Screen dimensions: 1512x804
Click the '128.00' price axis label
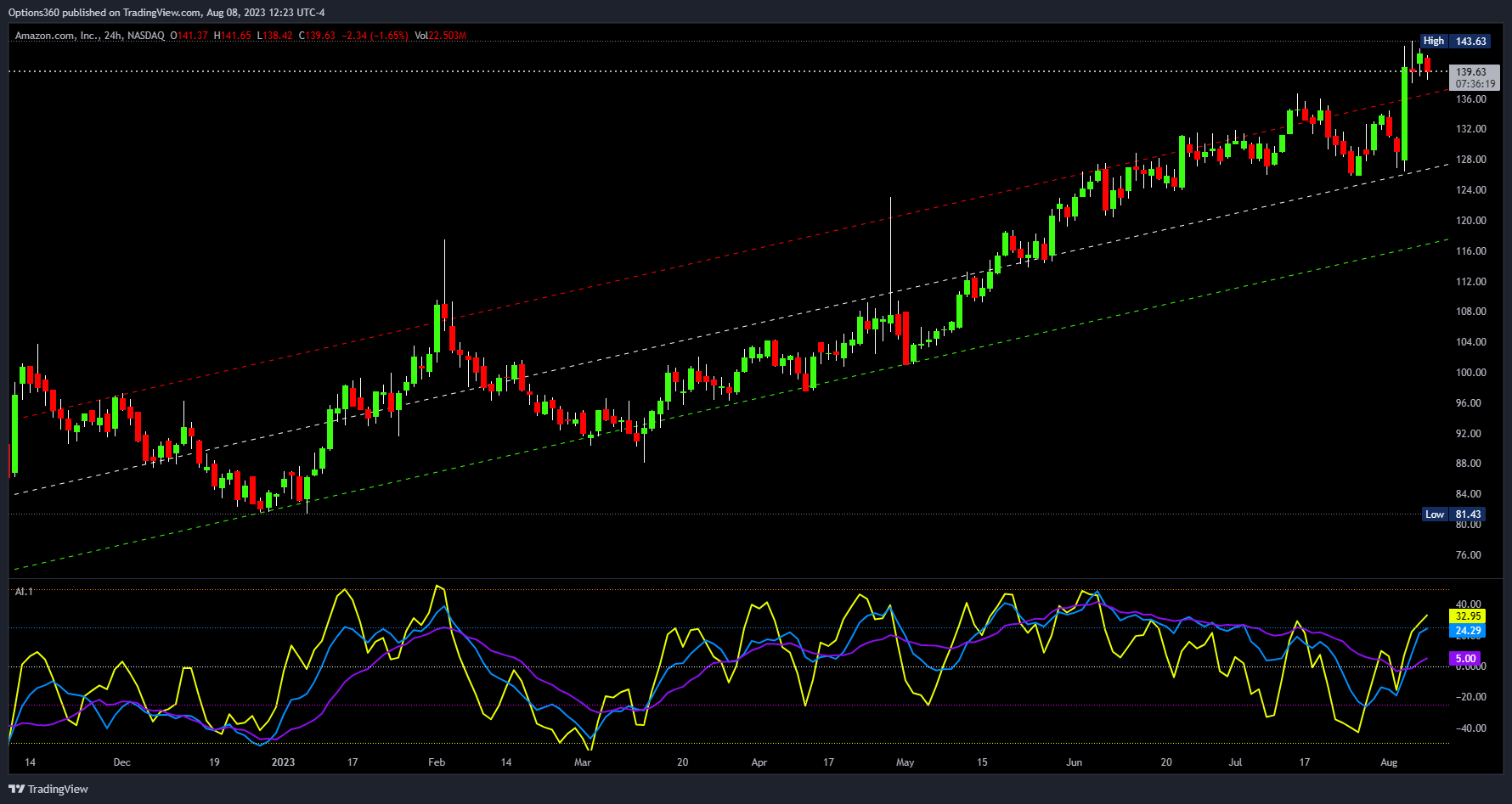[1471, 160]
